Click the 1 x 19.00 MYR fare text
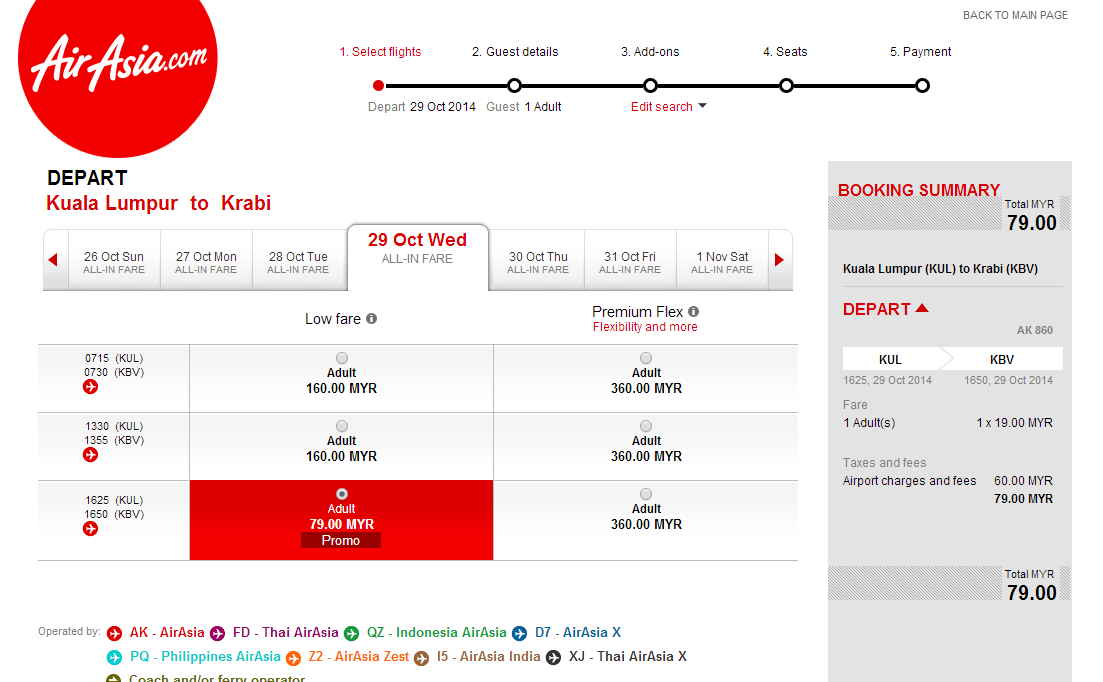The image size is (1103, 682). pos(1014,423)
